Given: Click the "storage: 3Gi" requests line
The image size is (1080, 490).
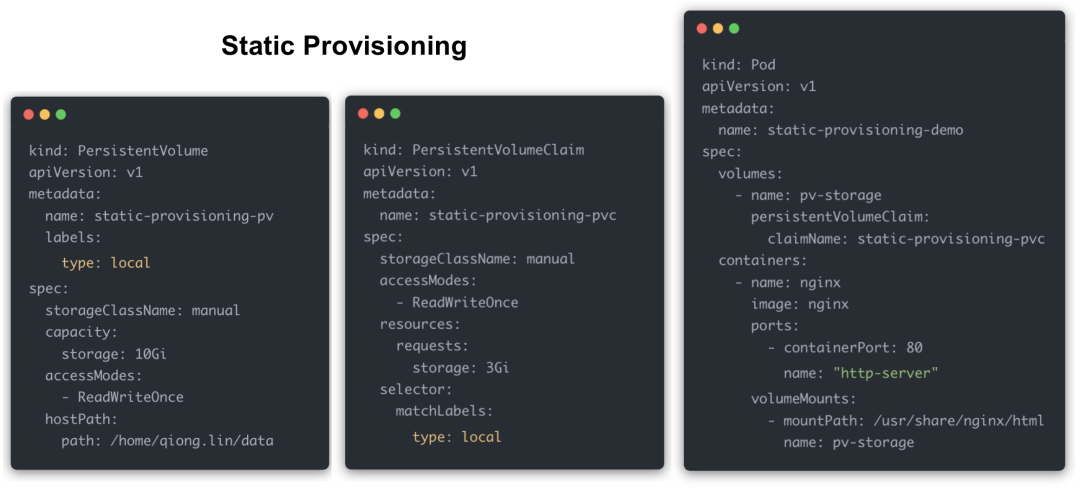Looking at the screenshot, I should click(452, 367).
